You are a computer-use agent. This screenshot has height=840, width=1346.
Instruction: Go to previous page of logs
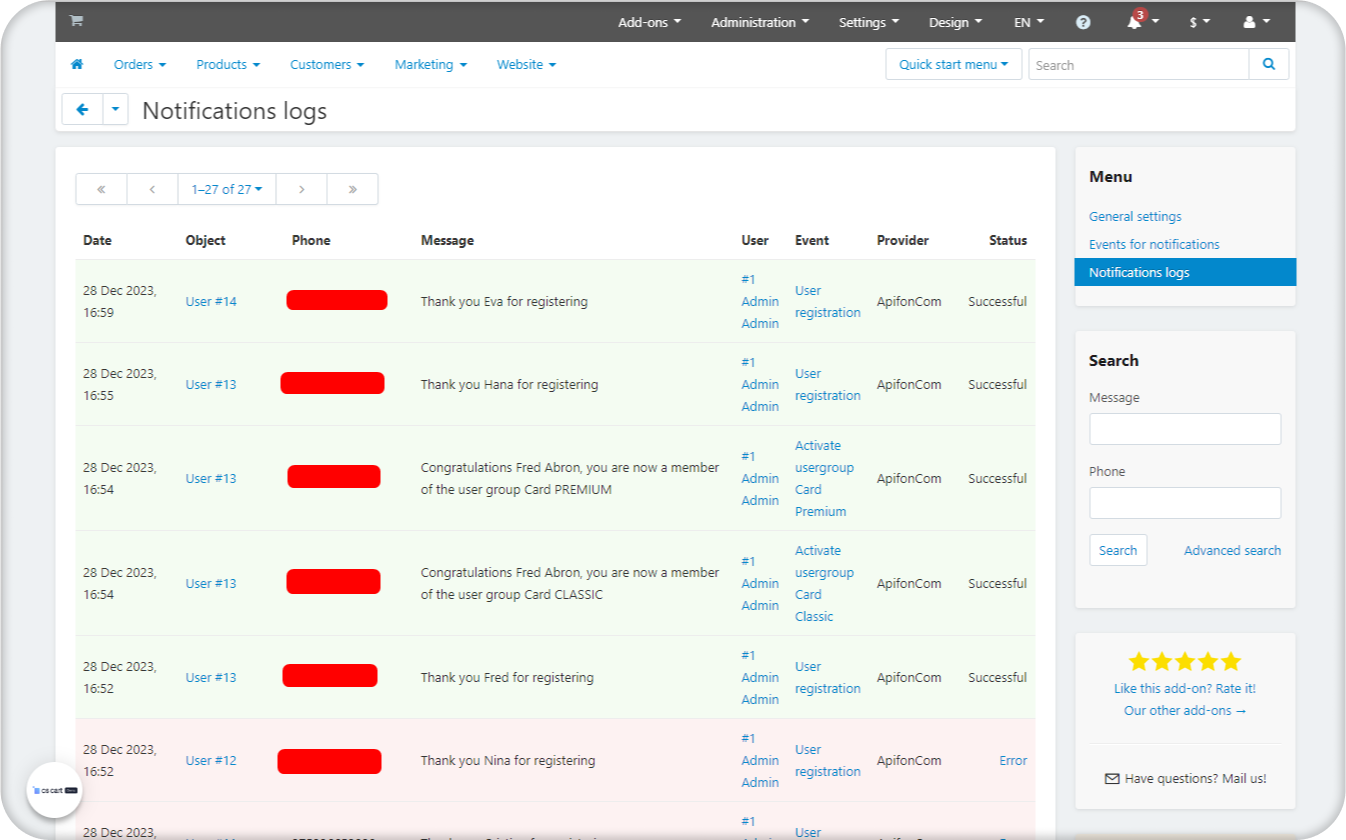[152, 189]
